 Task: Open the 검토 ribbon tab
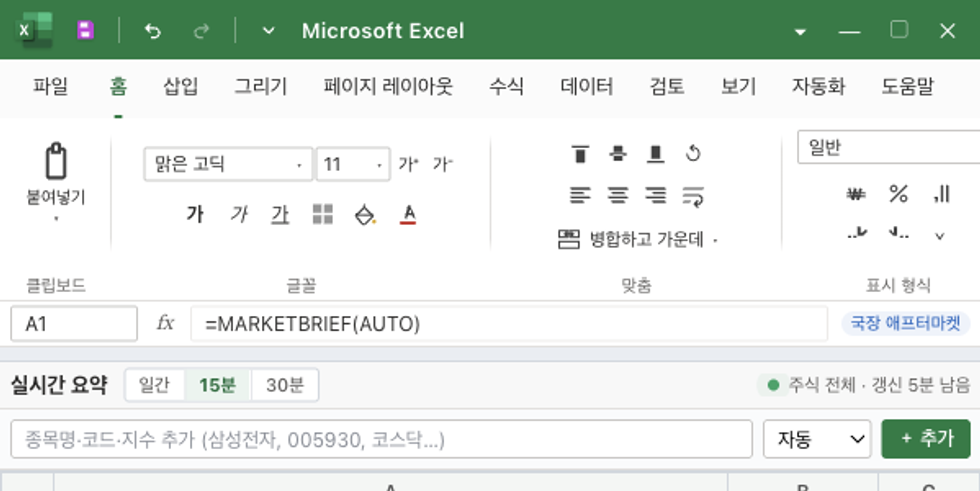tap(667, 86)
